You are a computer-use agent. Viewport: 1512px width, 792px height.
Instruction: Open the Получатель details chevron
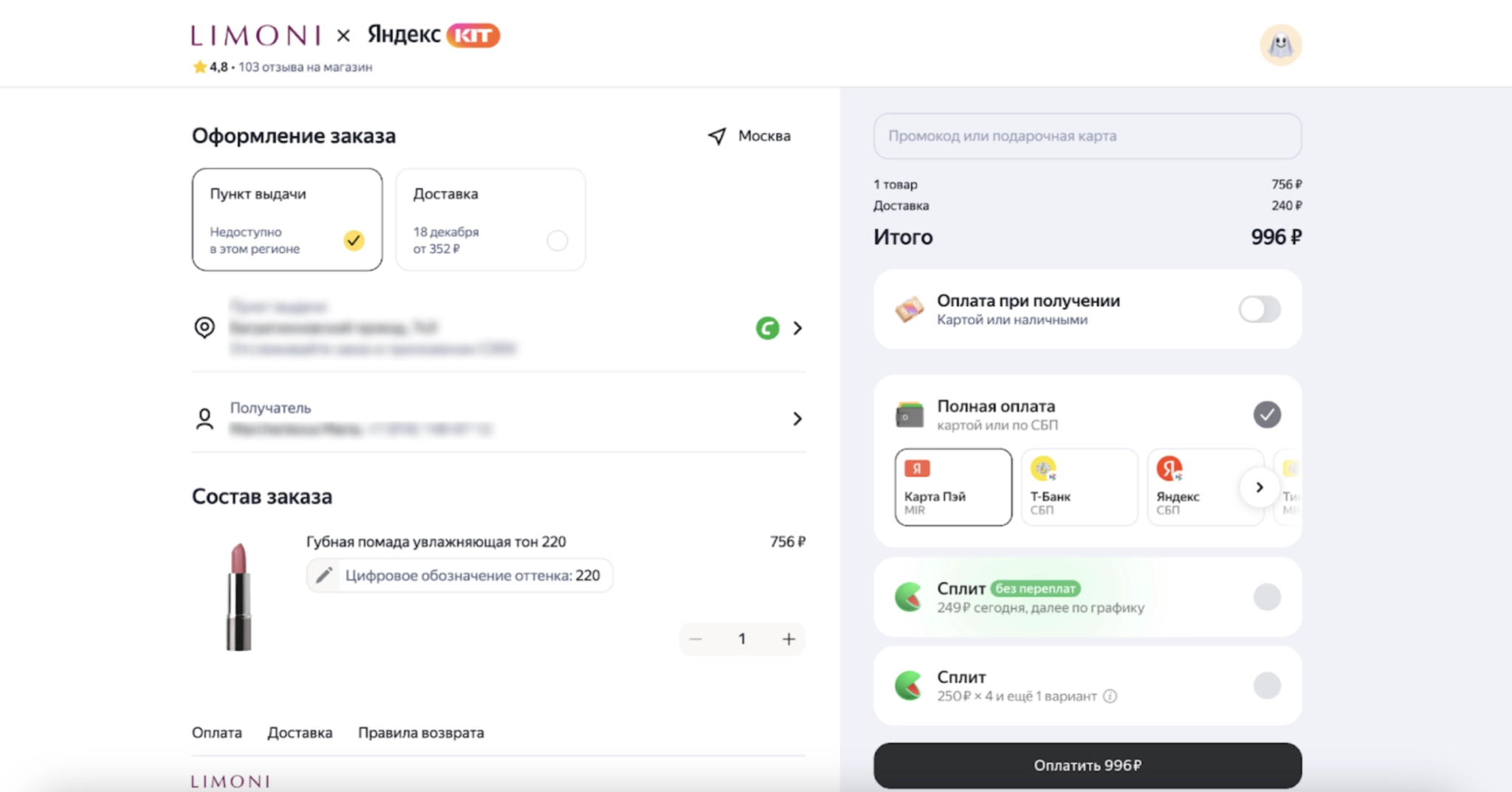point(797,419)
